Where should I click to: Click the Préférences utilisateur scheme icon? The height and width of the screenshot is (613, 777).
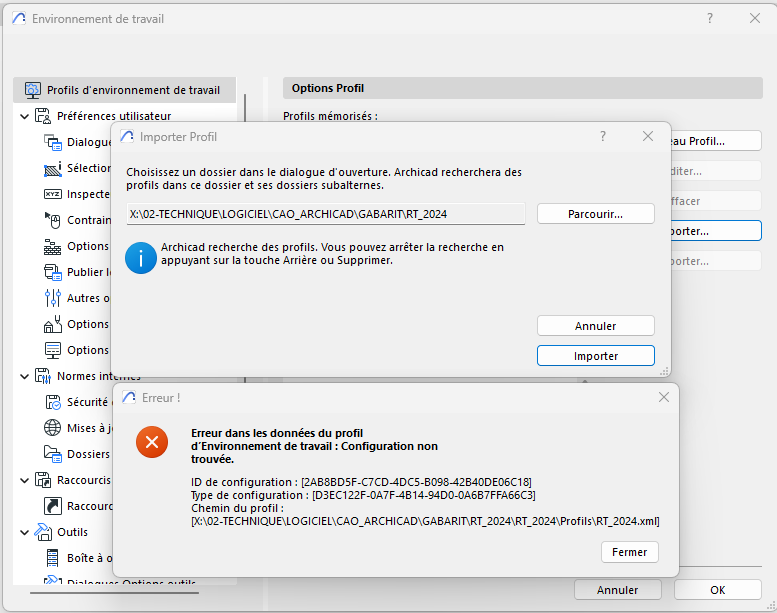pos(43,116)
